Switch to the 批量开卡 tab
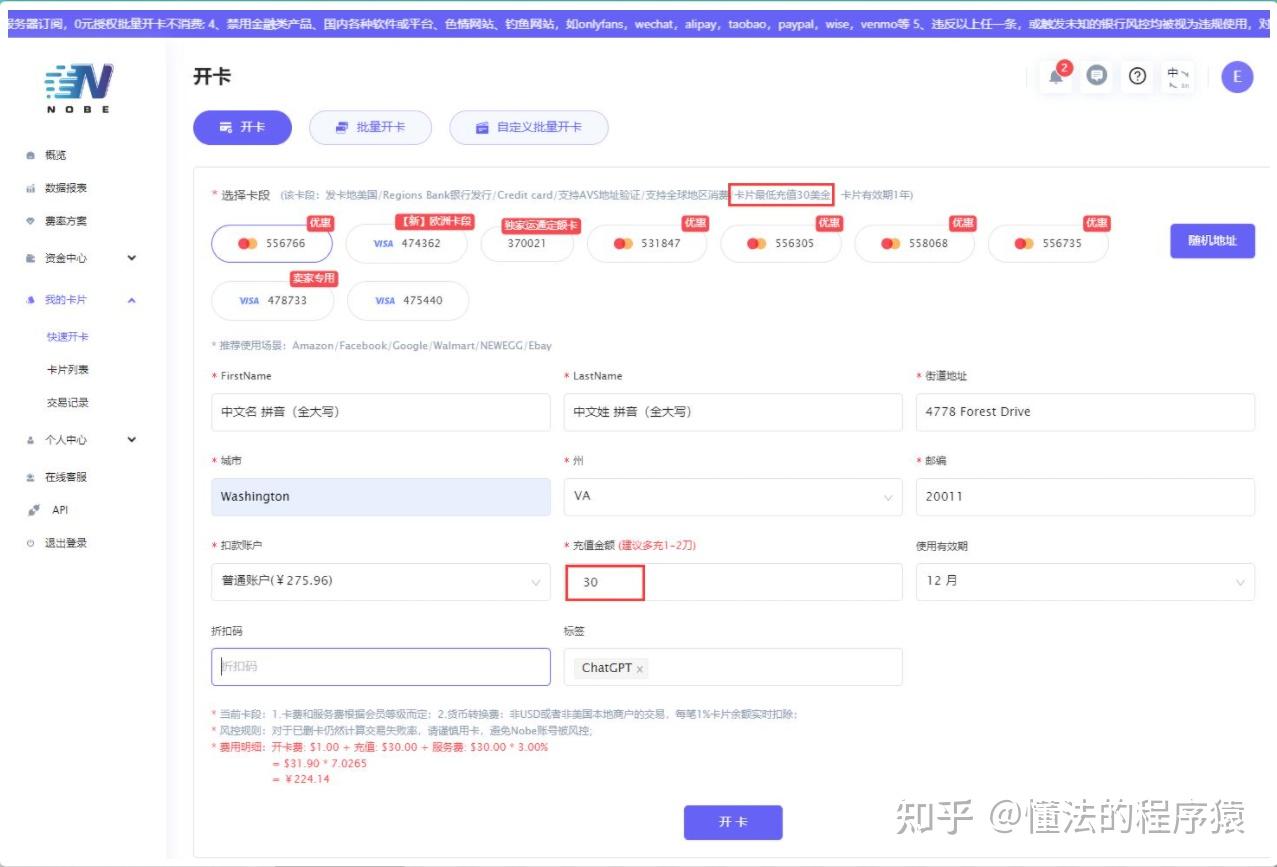 pyautogui.click(x=370, y=127)
